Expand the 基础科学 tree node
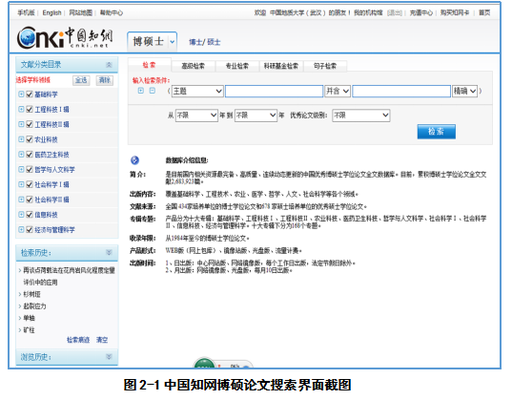The image size is (512, 400). click(21, 94)
